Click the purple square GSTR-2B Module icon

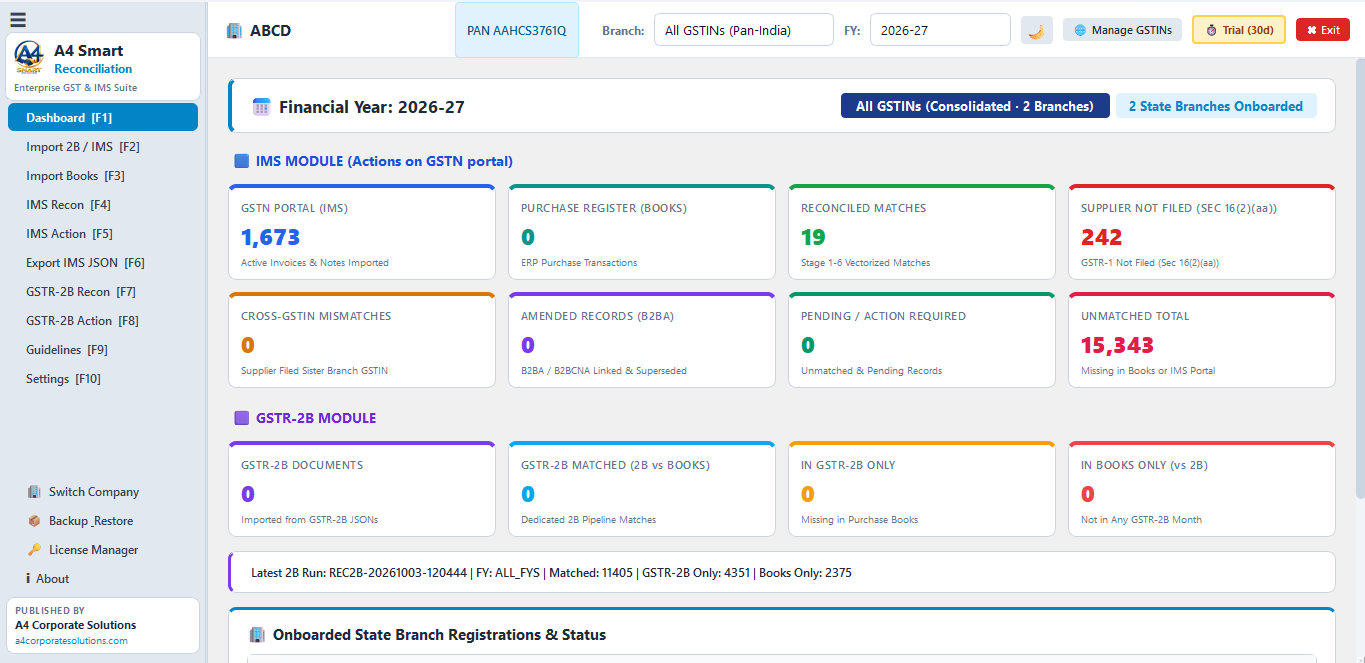pyautogui.click(x=241, y=418)
